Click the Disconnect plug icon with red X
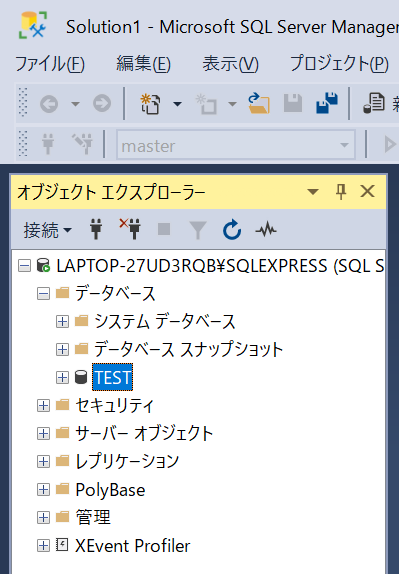 [130, 229]
